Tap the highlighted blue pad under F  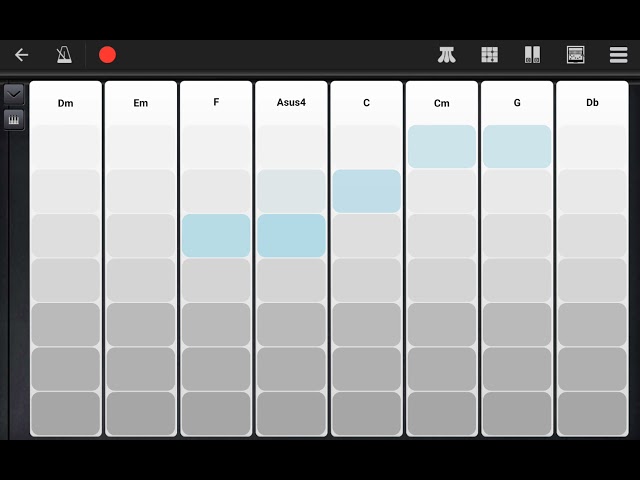[216, 236]
